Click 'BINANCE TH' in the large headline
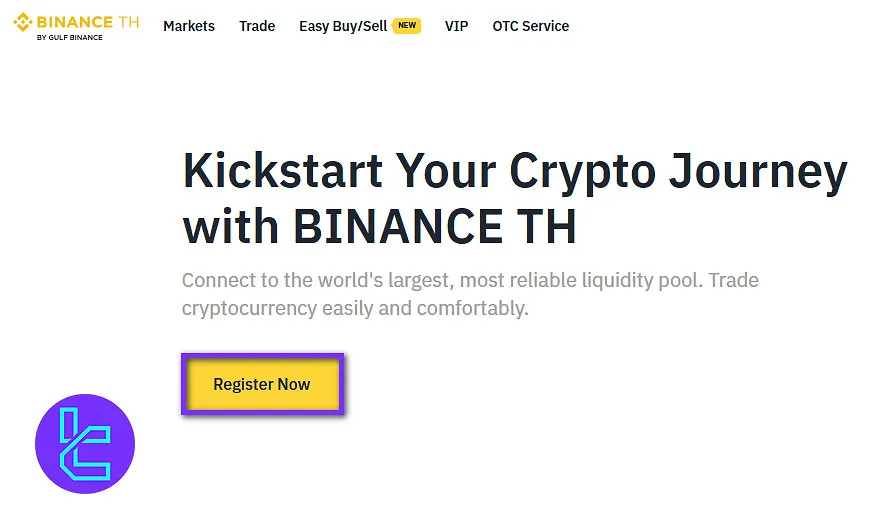The width and height of the screenshot is (888, 529). (x=434, y=227)
